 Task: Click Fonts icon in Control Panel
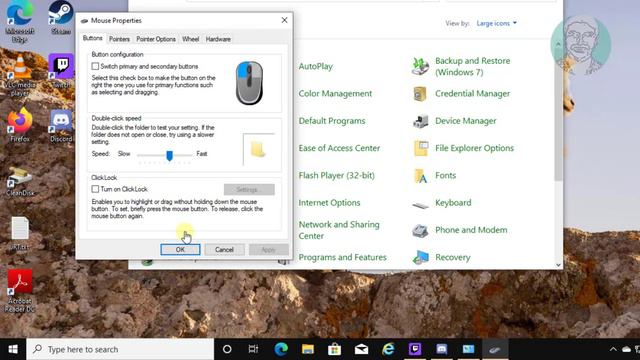point(420,176)
